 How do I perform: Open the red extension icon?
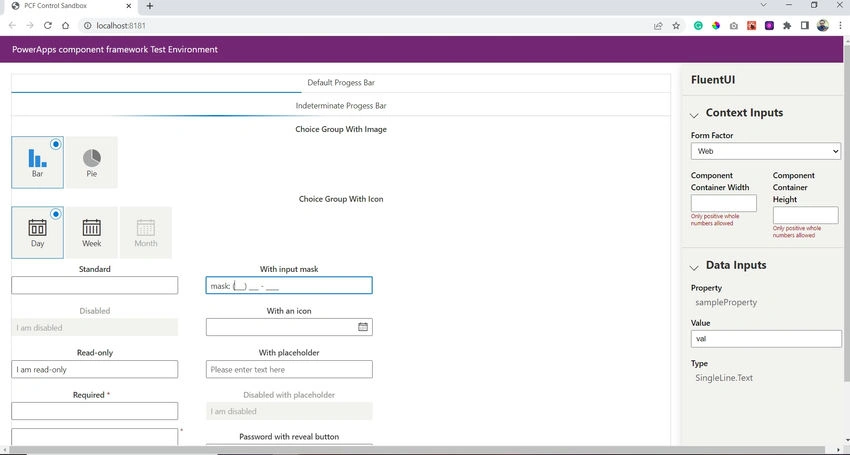[x=751, y=25]
